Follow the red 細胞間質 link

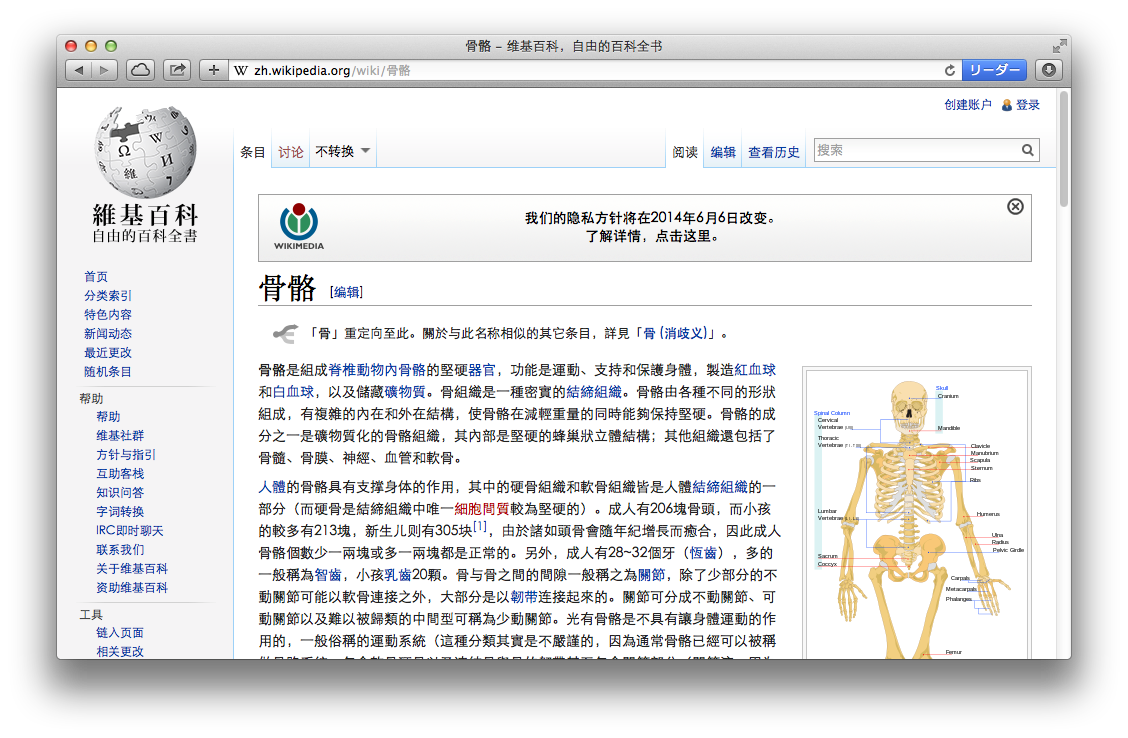pyautogui.click(x=482, y=509)
